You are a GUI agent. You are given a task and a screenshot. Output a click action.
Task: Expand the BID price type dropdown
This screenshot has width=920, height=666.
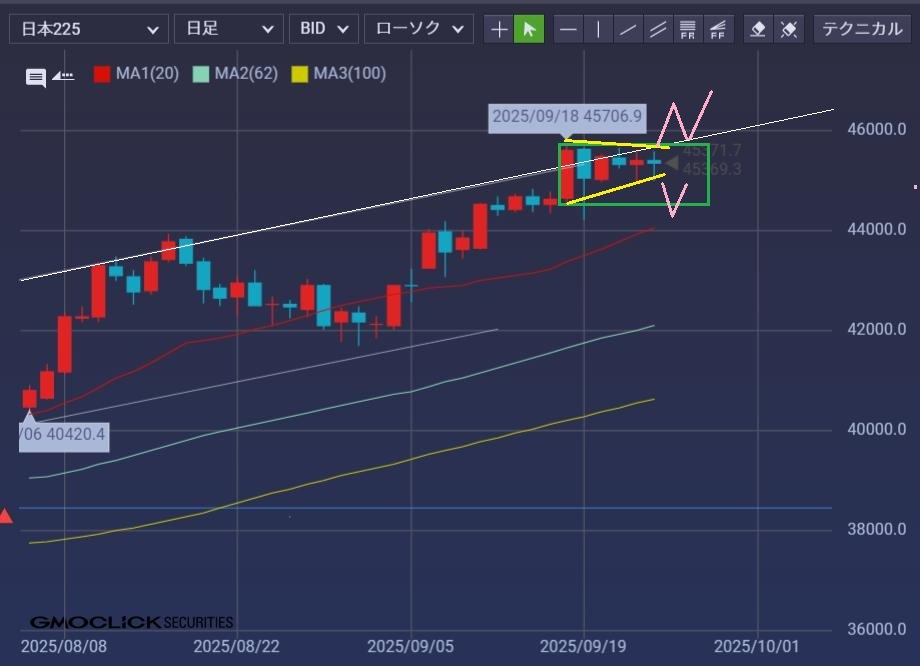pos(323,29)
